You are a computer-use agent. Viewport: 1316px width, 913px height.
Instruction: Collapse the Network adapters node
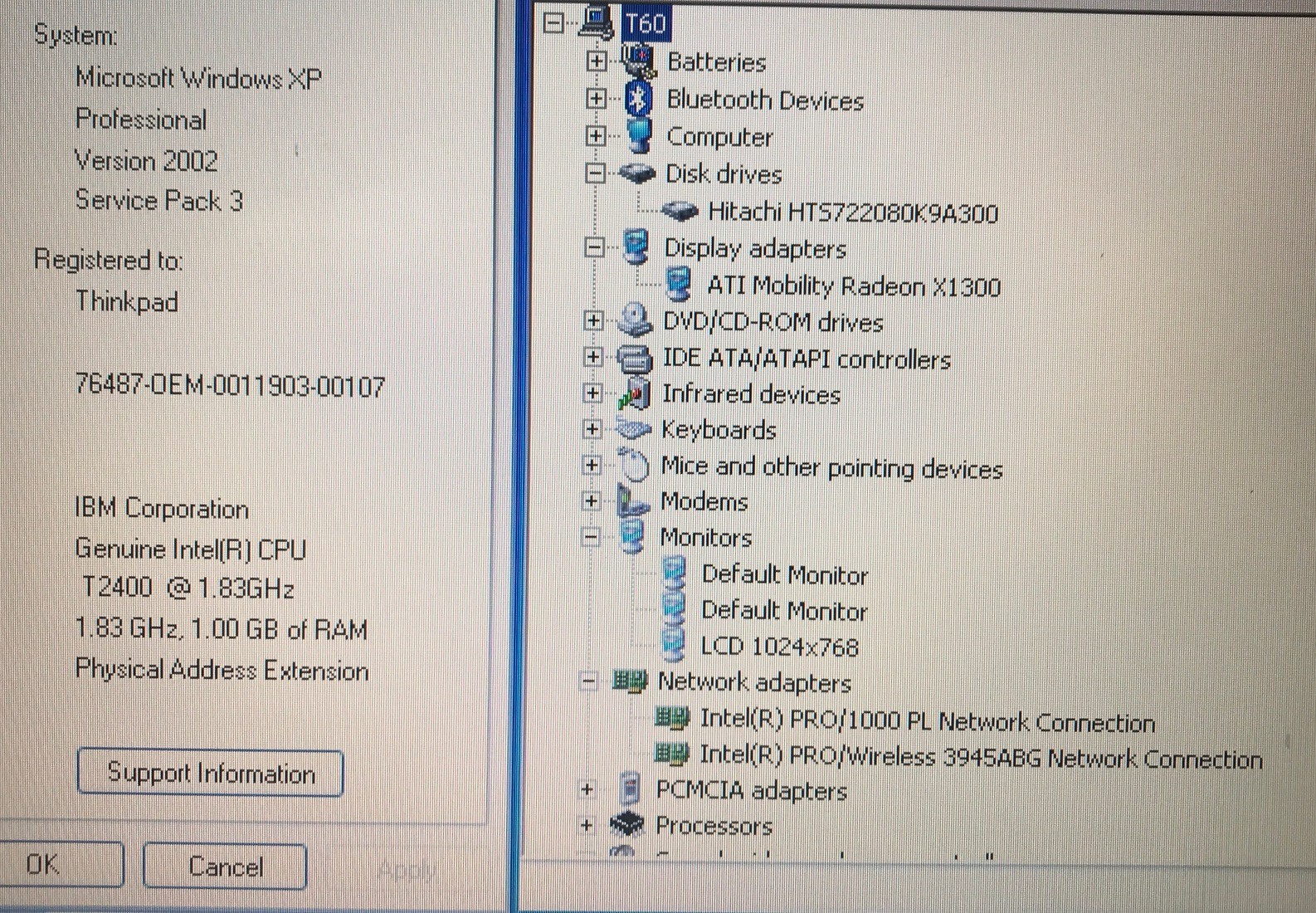[588, 681]
